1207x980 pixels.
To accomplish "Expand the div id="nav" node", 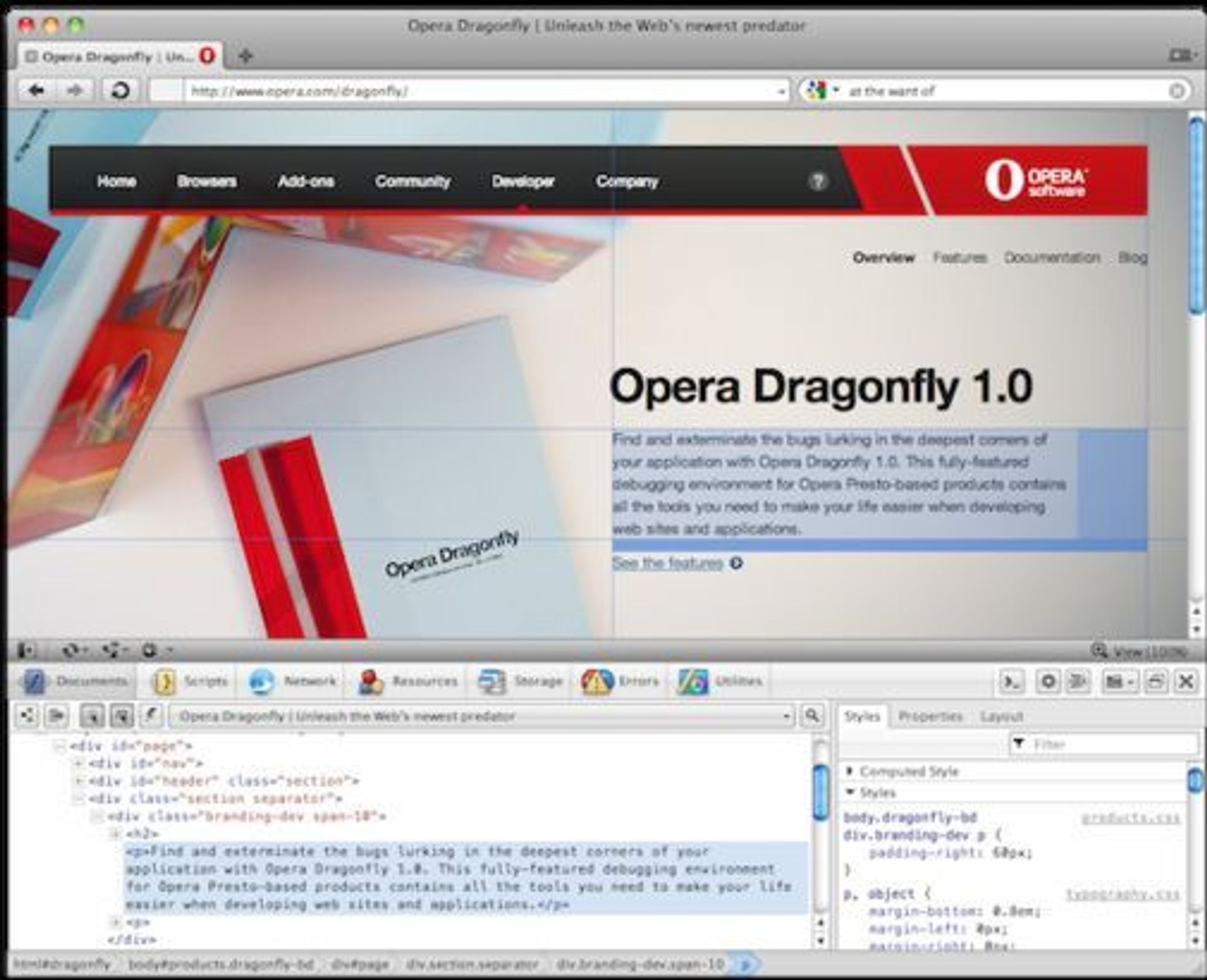I will pos(77,764).
